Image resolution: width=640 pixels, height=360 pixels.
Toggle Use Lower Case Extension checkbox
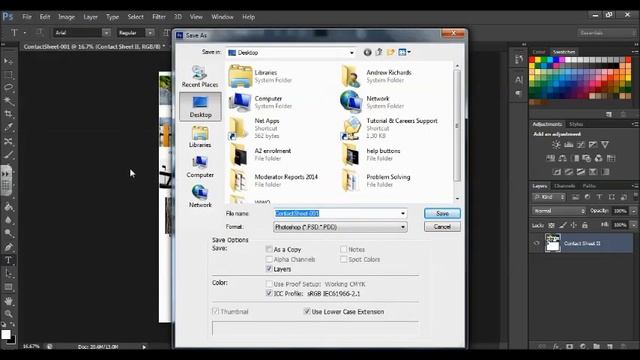pyautogui.click(x=307, y=311)
